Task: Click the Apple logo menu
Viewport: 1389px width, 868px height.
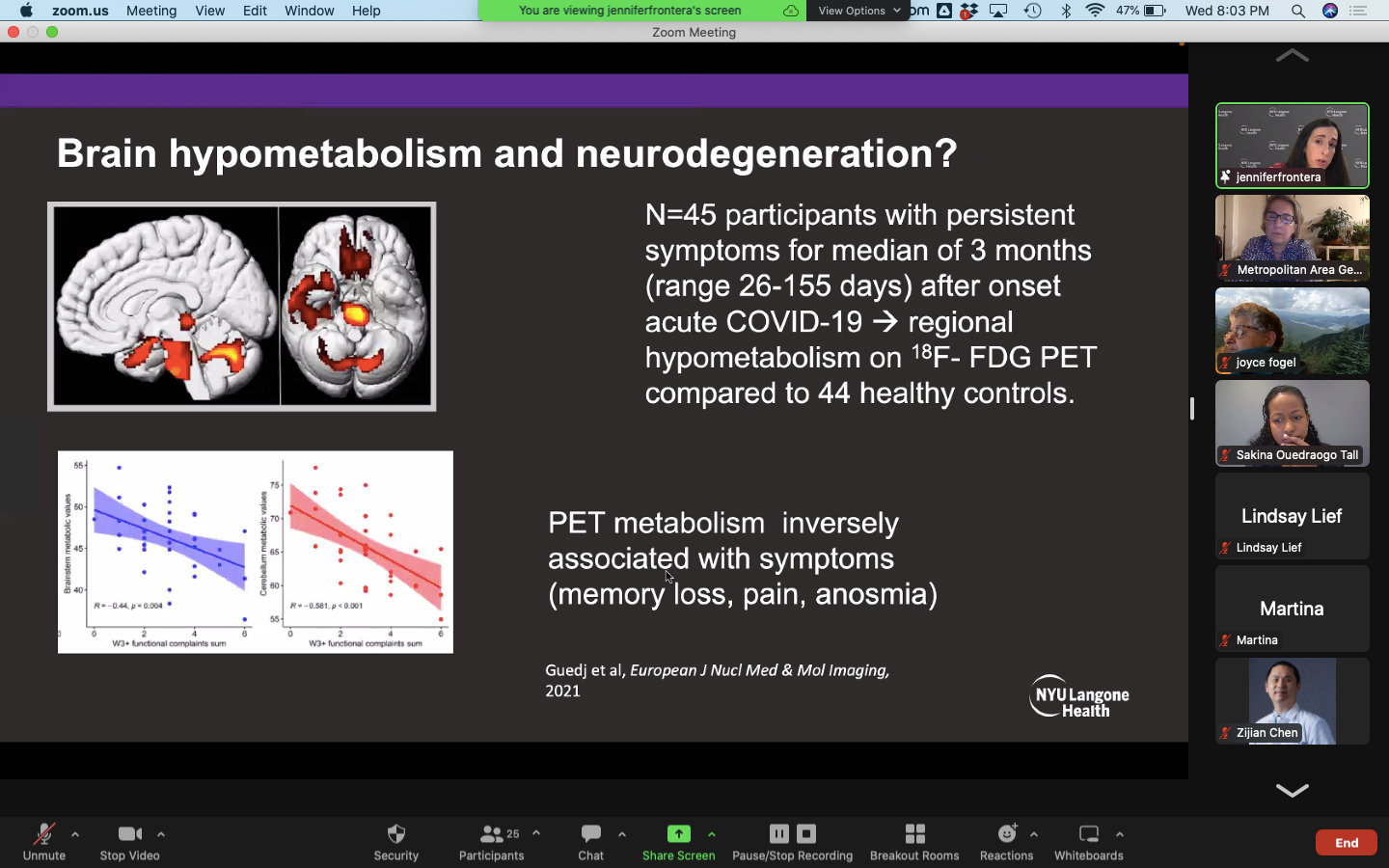Action: [x=26, y=11]
